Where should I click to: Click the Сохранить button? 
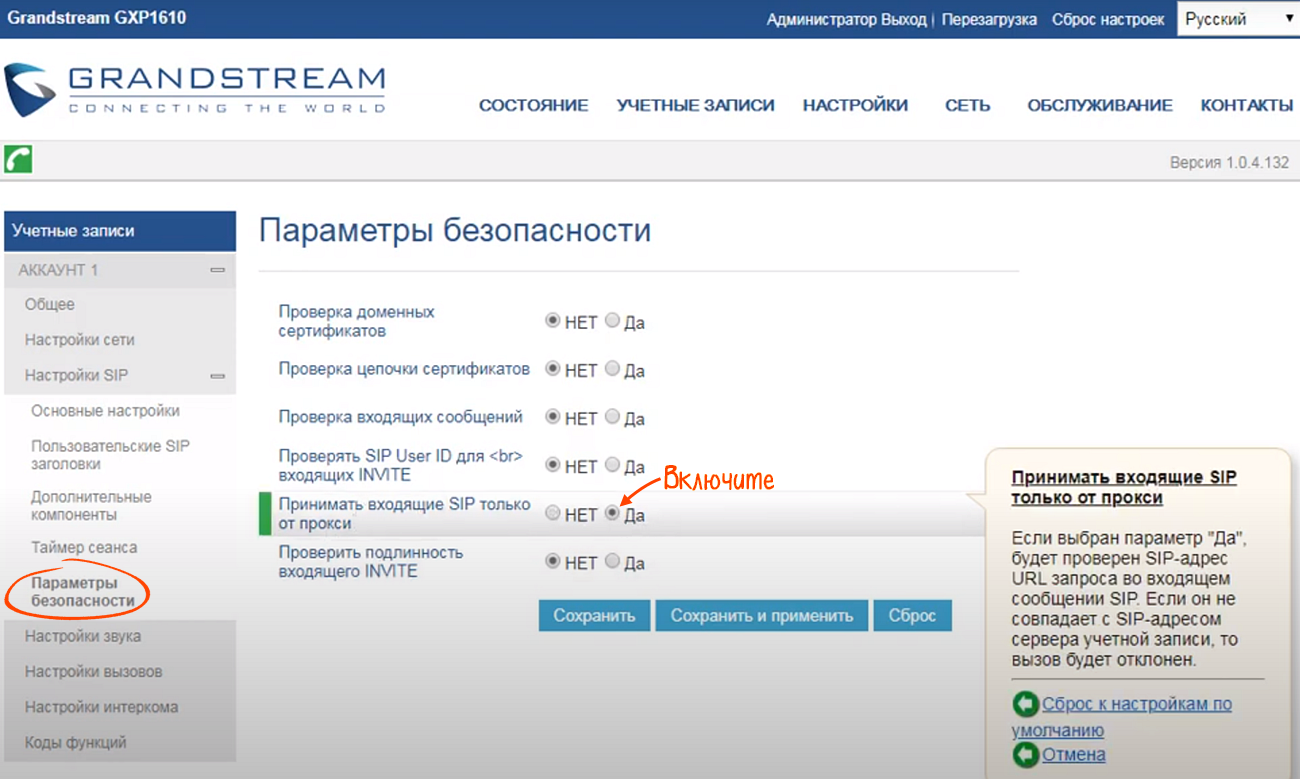coord(594,616)
